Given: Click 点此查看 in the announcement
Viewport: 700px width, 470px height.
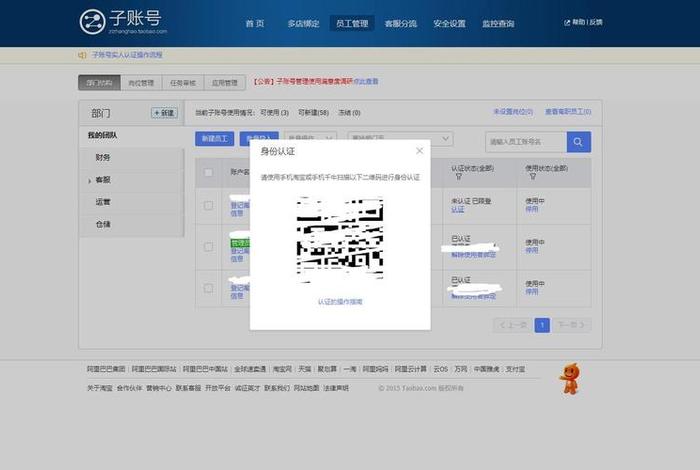Looking at the screenshot, I should (366, 81).
